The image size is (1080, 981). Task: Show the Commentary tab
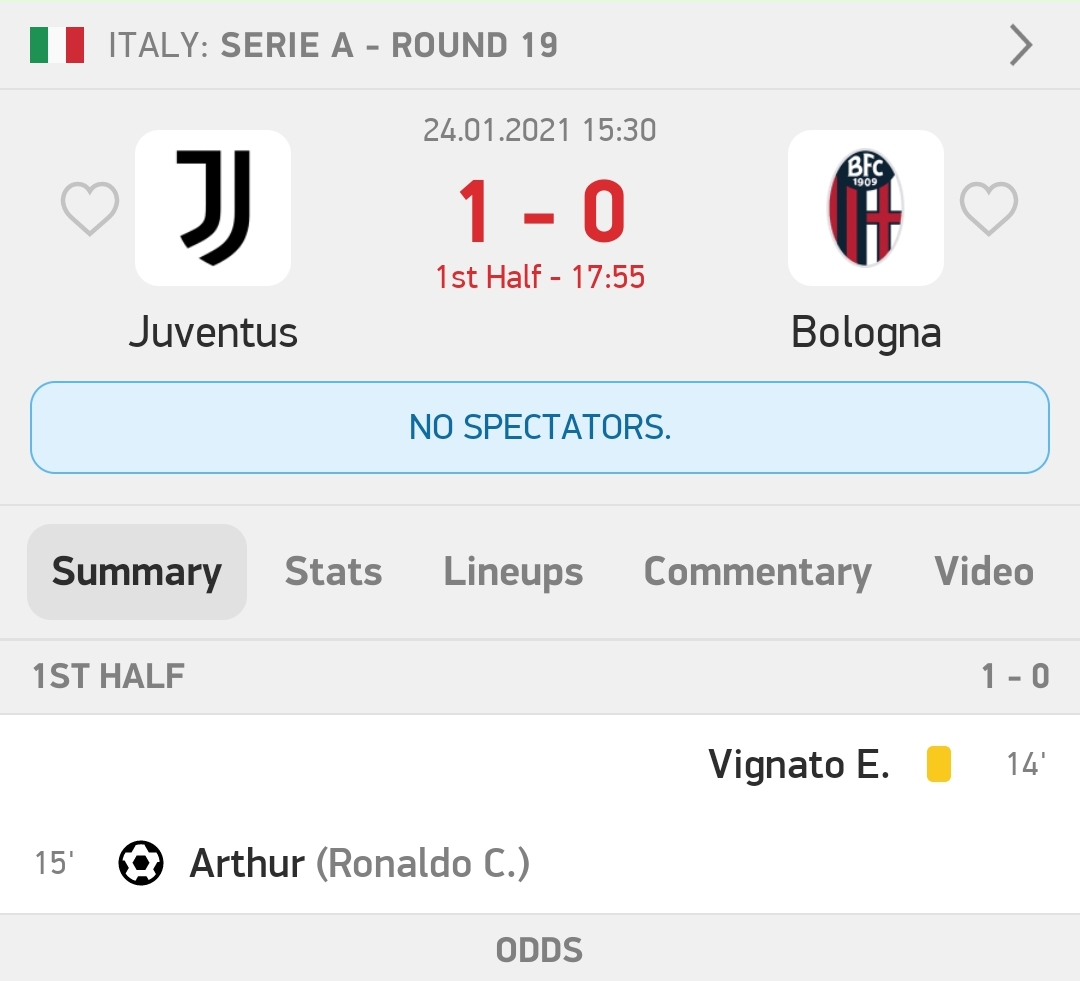pyautogui.click(x=757, y=572)
